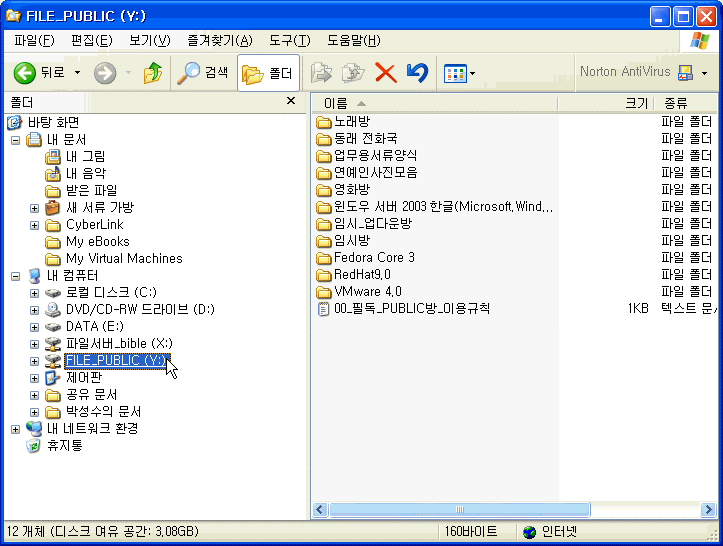The height and width of the screenshot is (546, 723).
Task: Click the 휴지통 recycle bin icon
Action: pos(33,445)
